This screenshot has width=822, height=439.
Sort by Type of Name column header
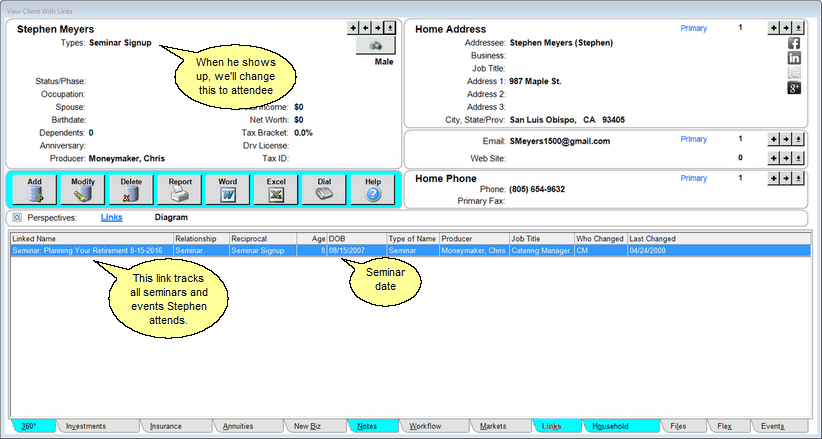click(x=413, y=239)
